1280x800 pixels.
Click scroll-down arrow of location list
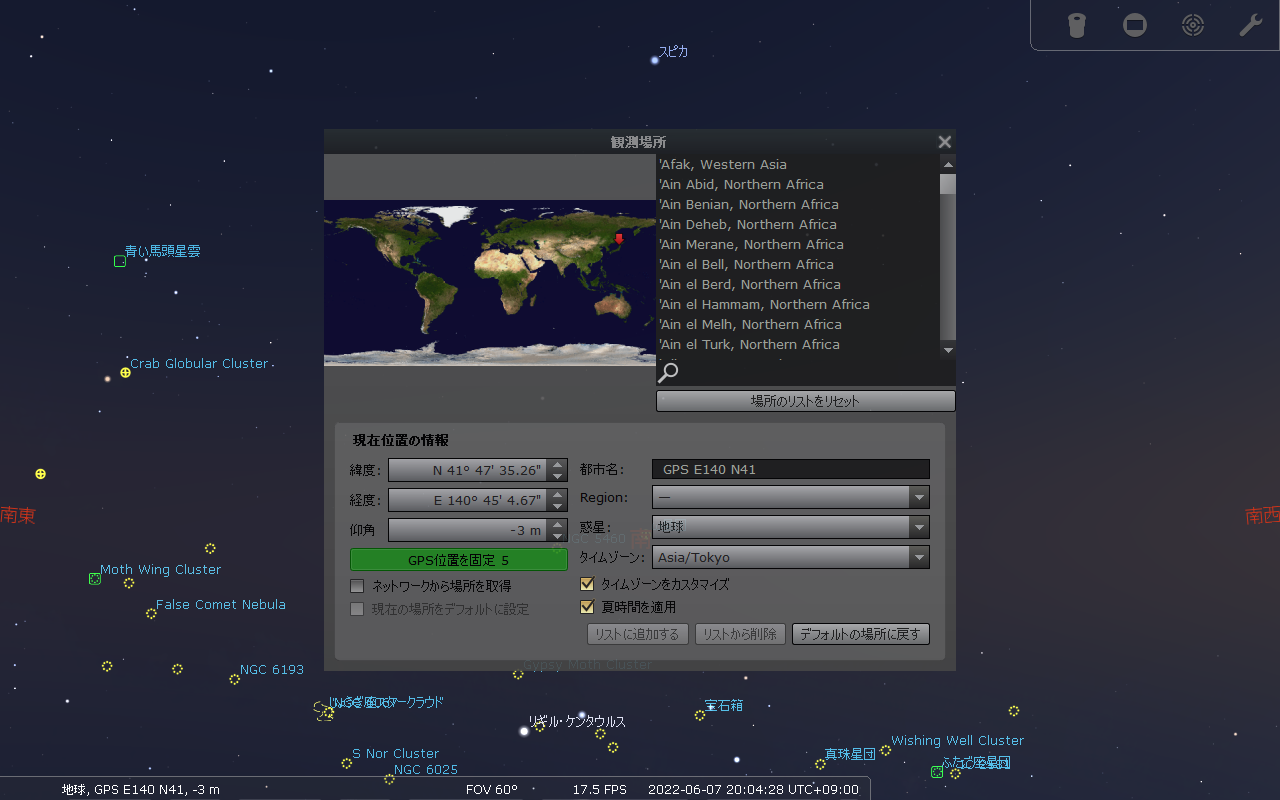coord(948,350)
